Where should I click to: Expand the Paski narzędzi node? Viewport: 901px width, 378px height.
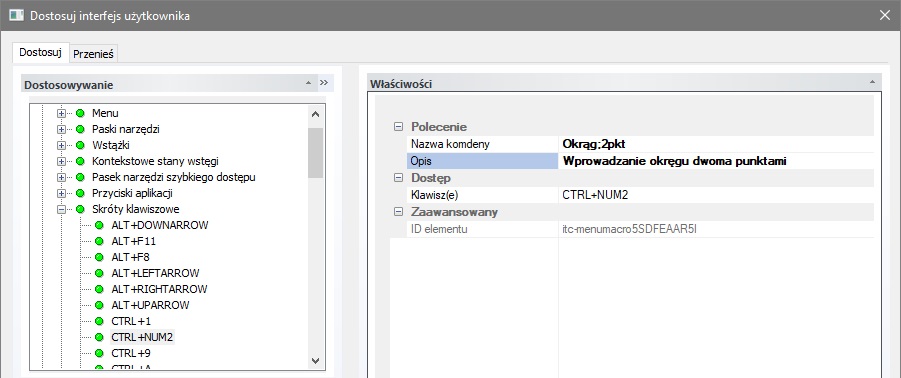61,129
